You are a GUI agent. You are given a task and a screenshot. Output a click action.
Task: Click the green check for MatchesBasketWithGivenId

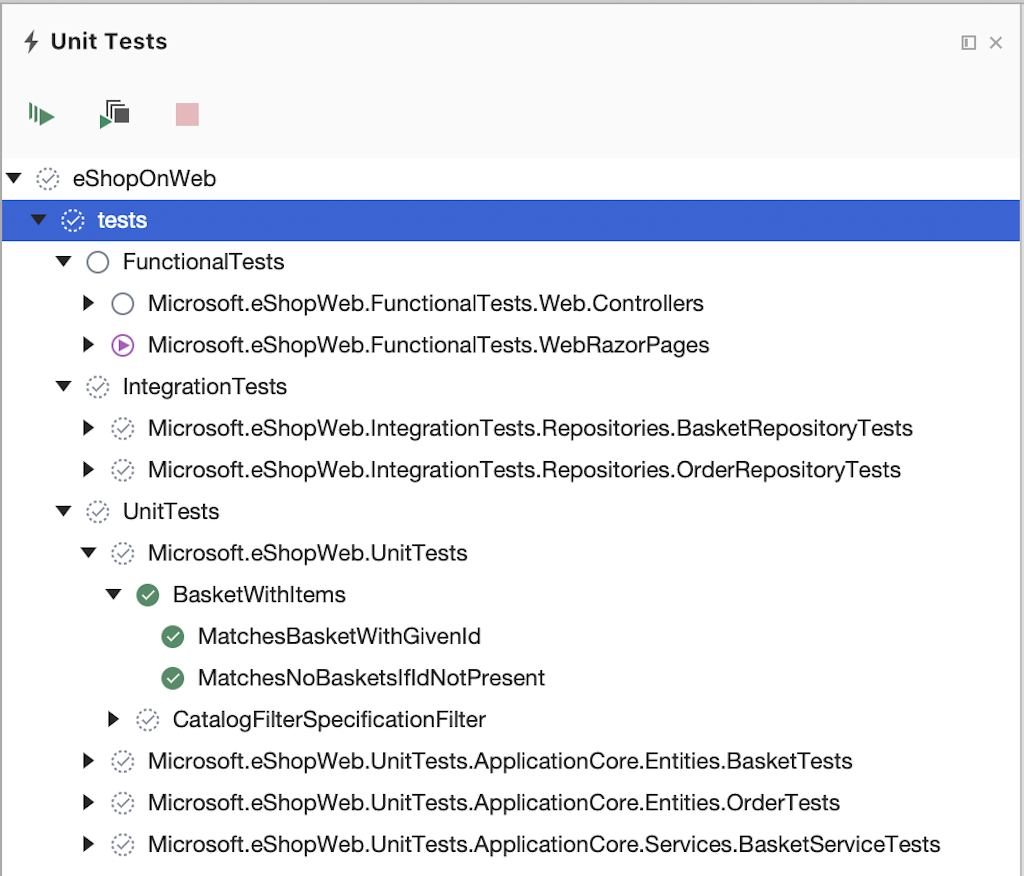point(173,636)
